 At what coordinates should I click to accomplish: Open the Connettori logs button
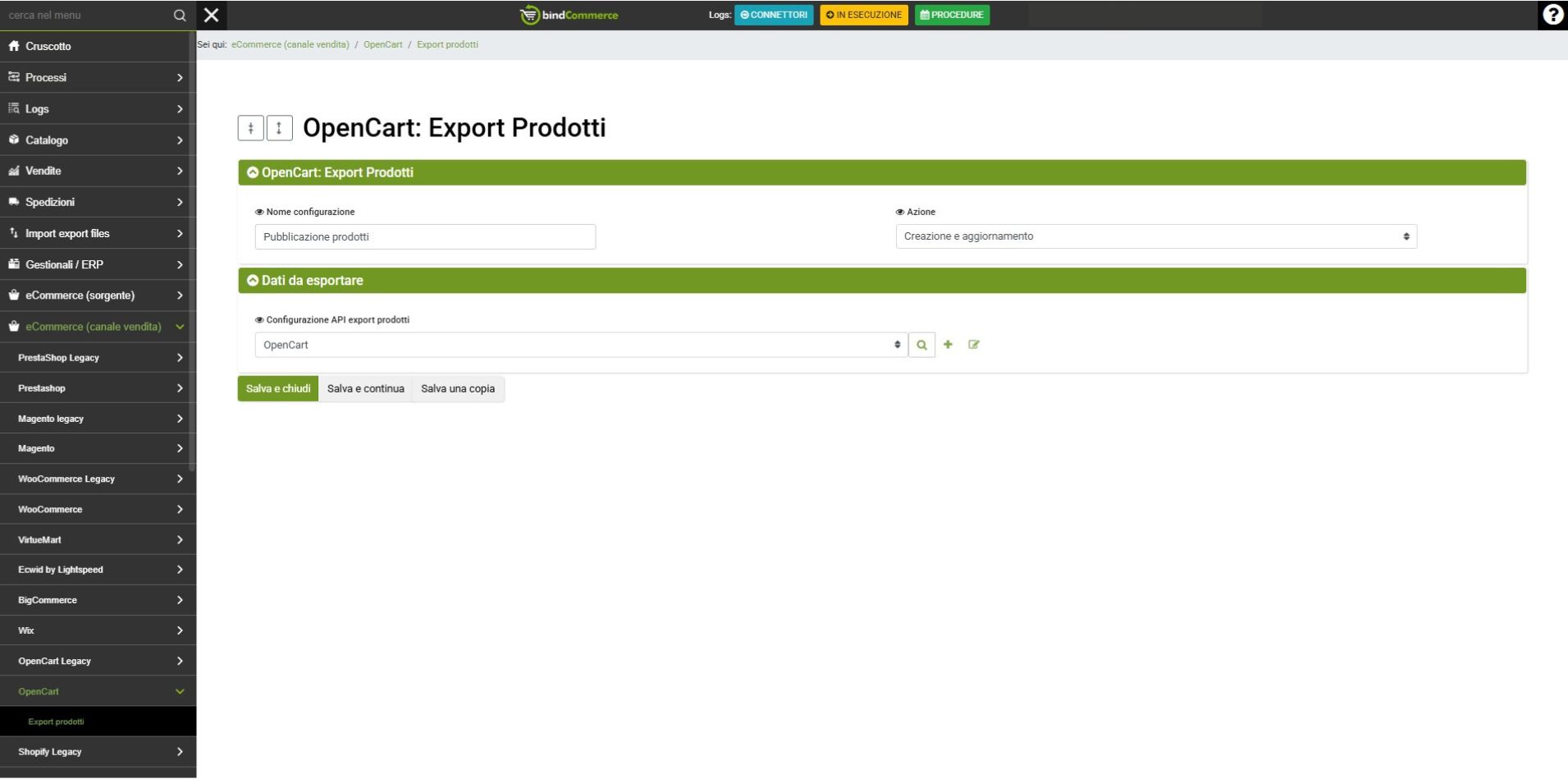773,15
